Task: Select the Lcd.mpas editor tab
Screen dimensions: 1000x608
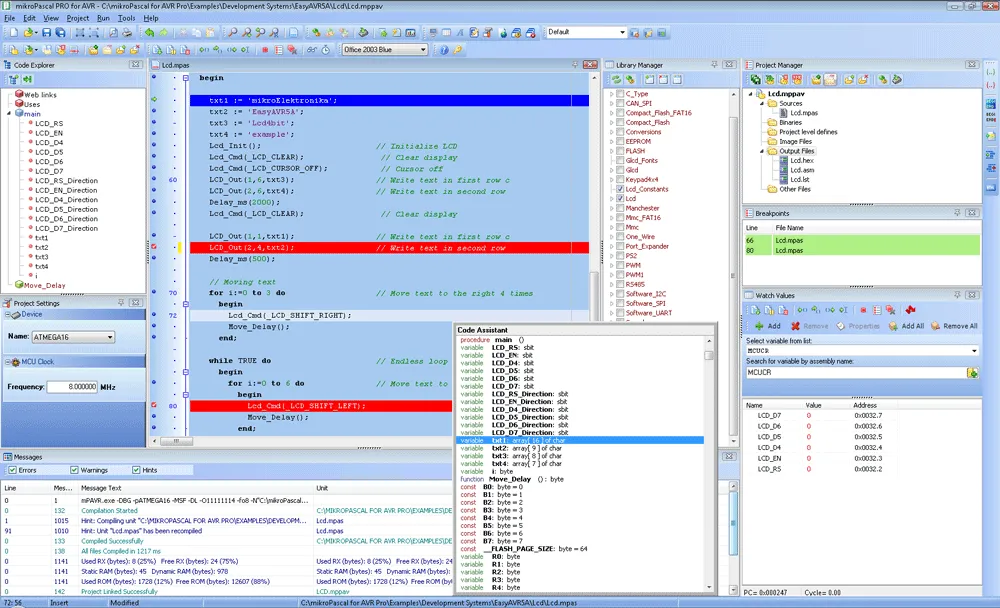Action: (x=171, y=65)
